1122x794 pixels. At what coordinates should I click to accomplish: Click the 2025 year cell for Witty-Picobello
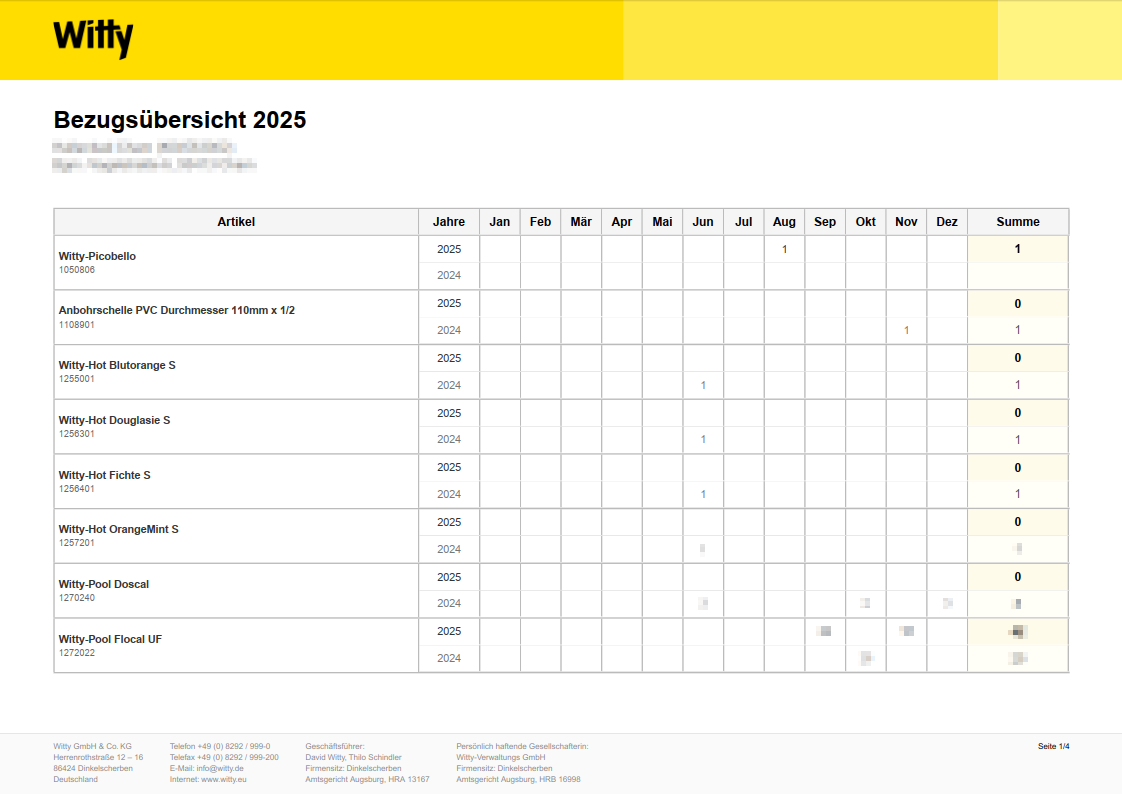click(x=449, y=249)
